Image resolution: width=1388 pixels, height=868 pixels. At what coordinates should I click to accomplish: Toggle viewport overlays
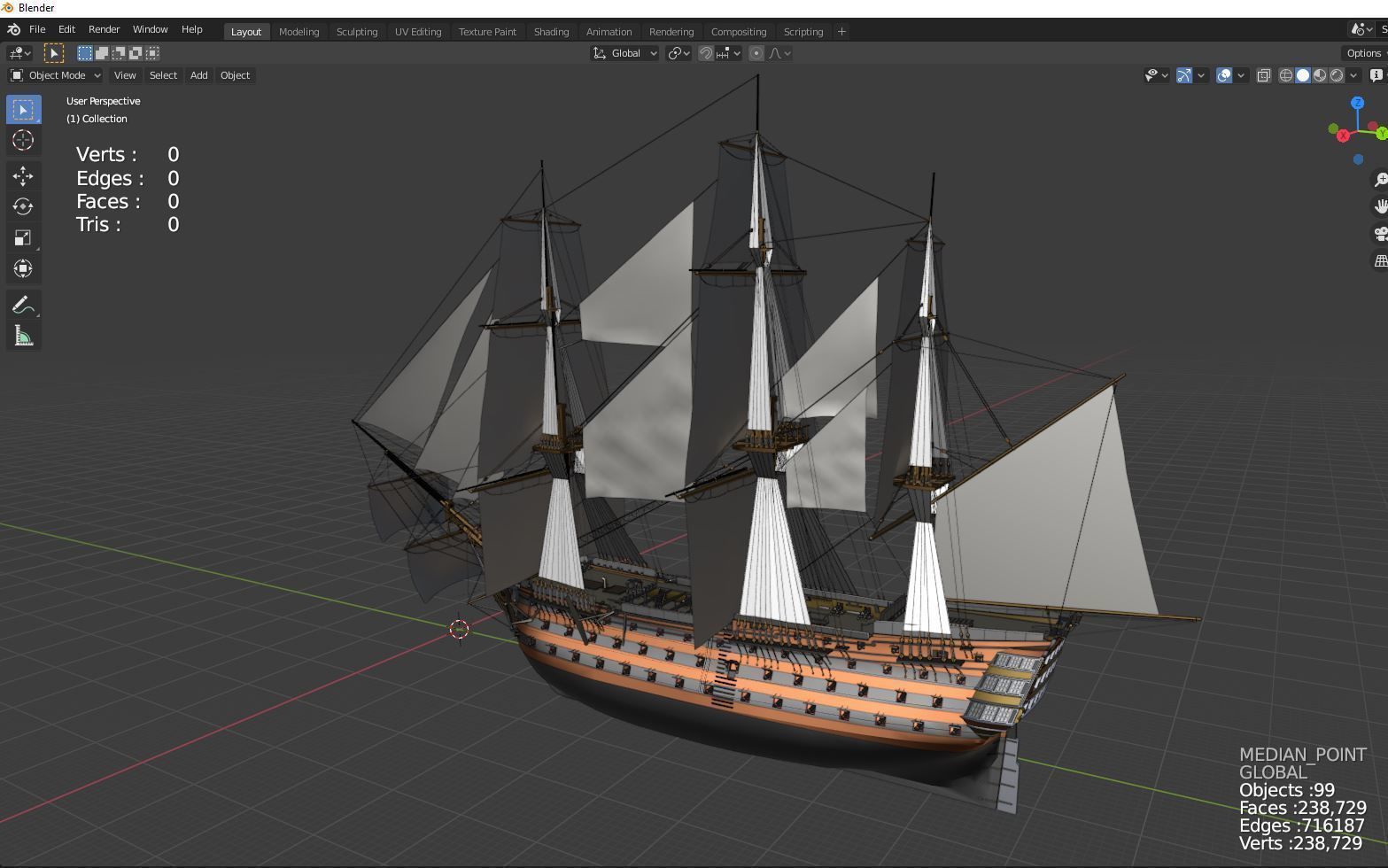click(1224, 75)
